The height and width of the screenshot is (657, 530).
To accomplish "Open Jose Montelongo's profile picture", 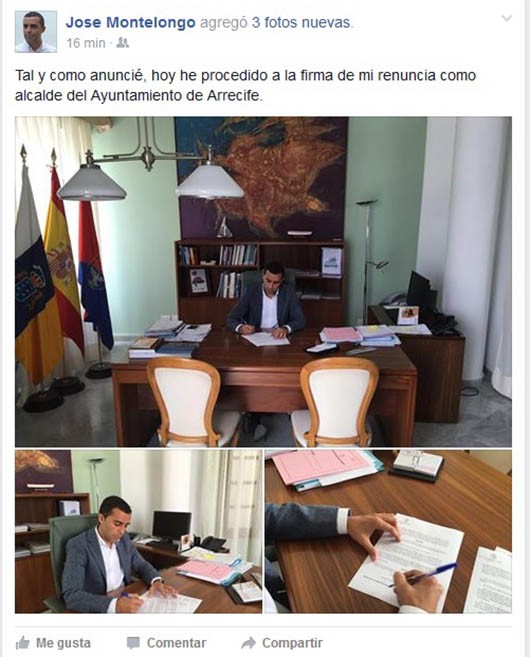I will pyautogui.click(x=36, y=32).
